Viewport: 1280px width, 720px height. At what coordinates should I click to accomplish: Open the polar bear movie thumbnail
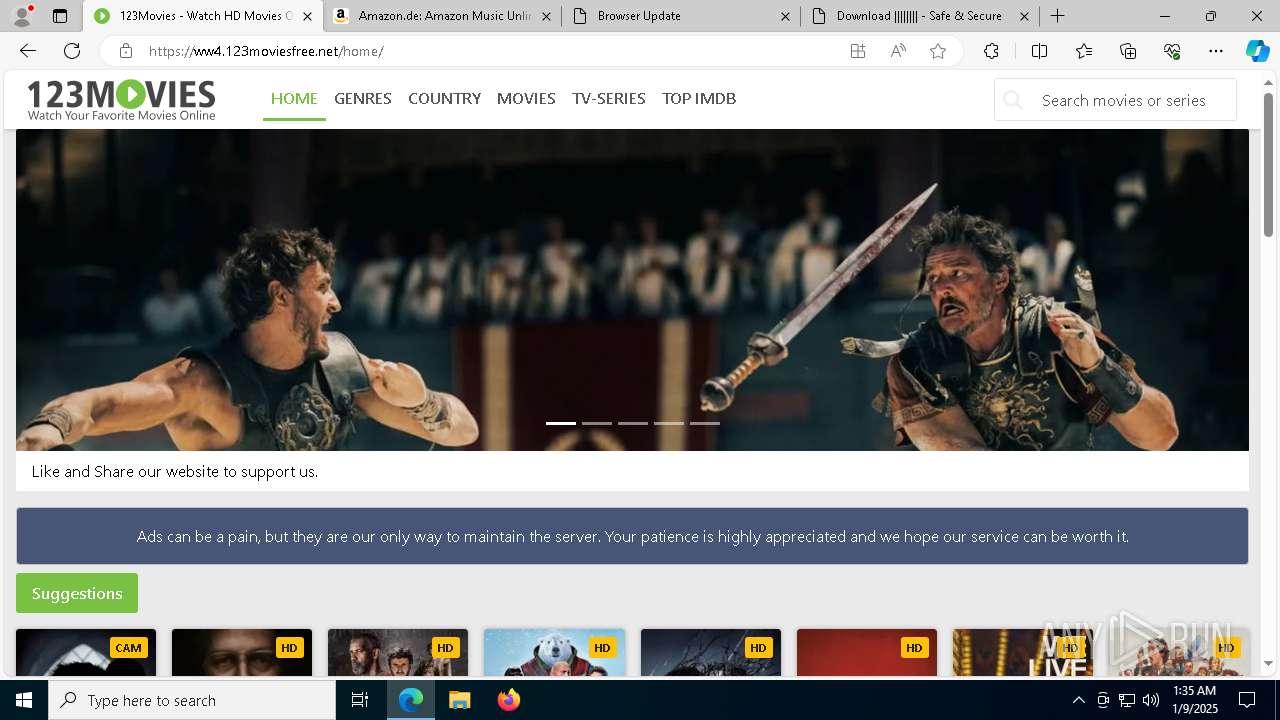(x=554, y=652)
